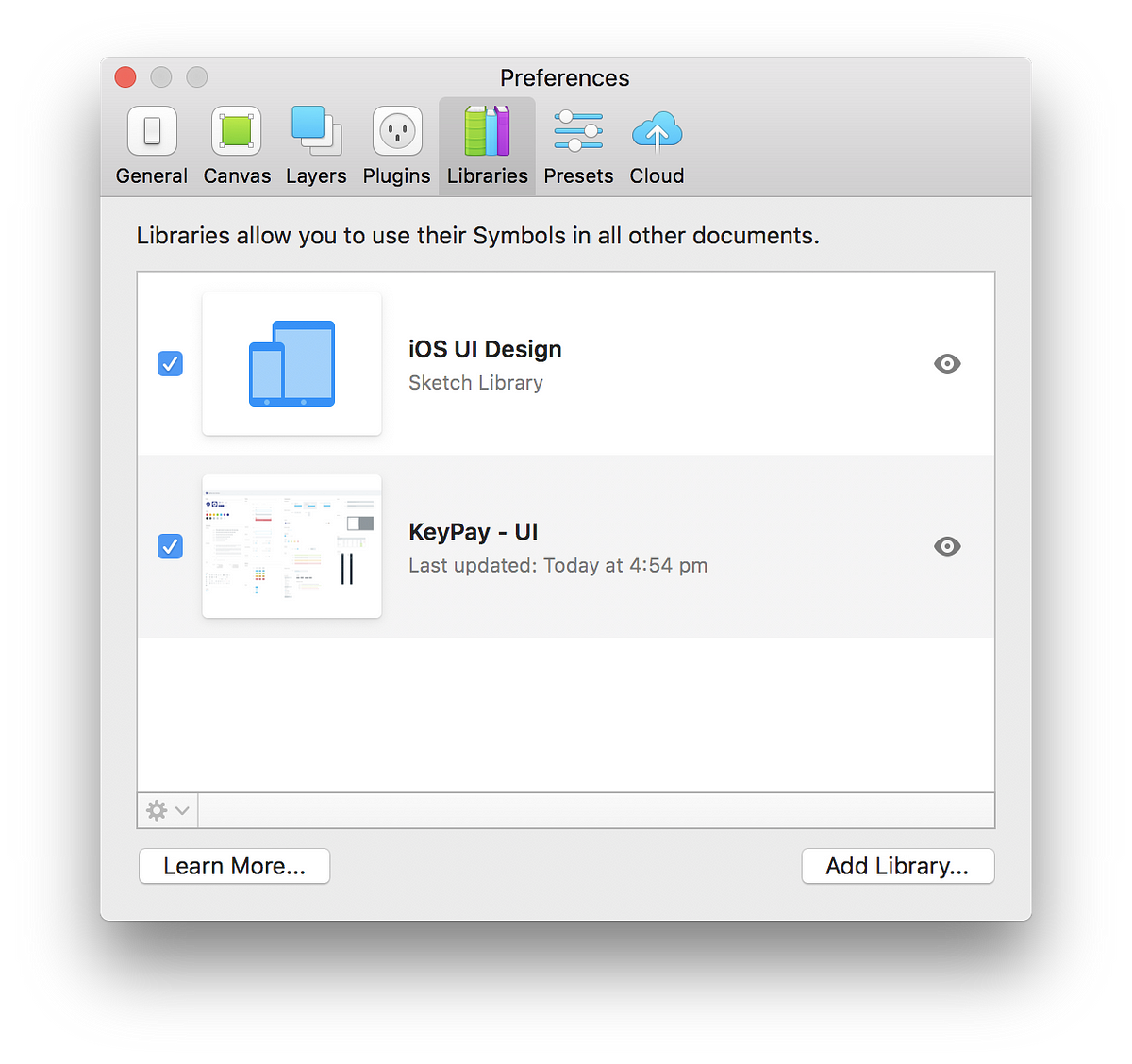Uncheck the iOS UI Design library
Image resolution: width=1132 pixels, height=1064 pixels.
tap(170, 363)
